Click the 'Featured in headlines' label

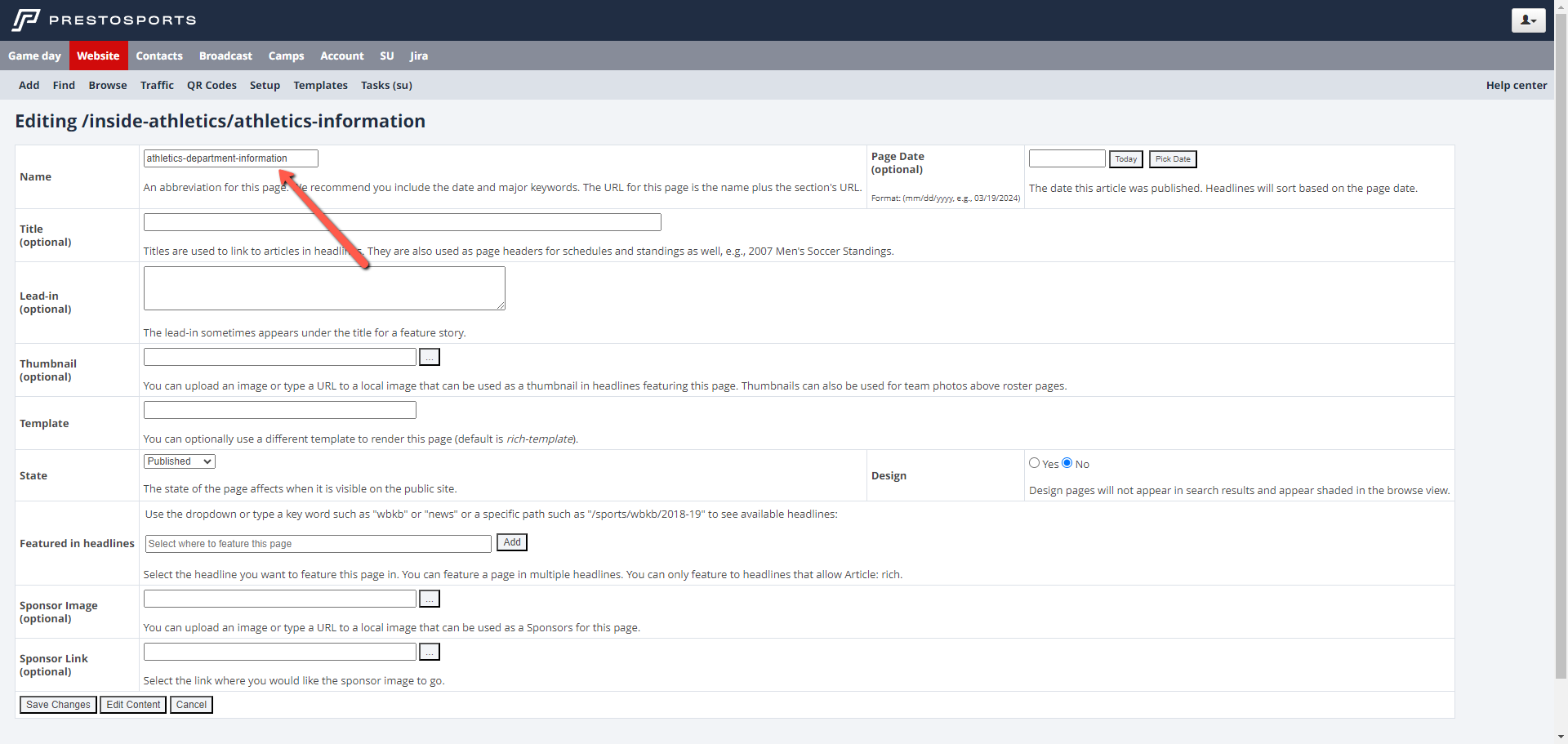click(77, 544)
